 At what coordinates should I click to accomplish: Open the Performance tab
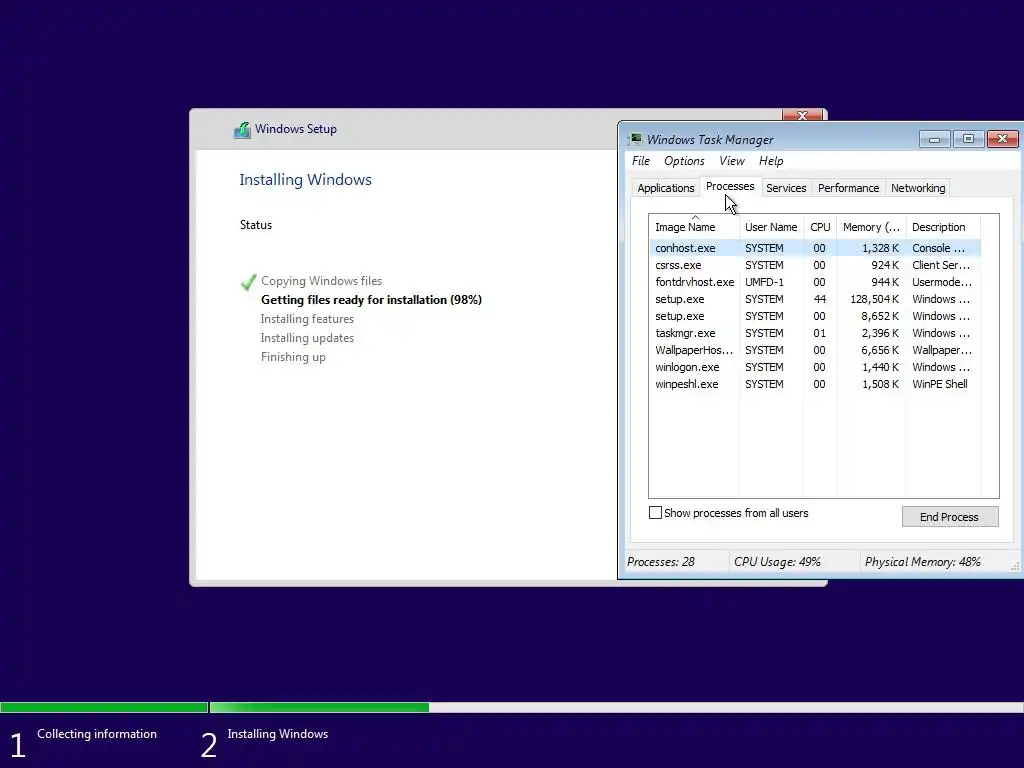point(848,188)
